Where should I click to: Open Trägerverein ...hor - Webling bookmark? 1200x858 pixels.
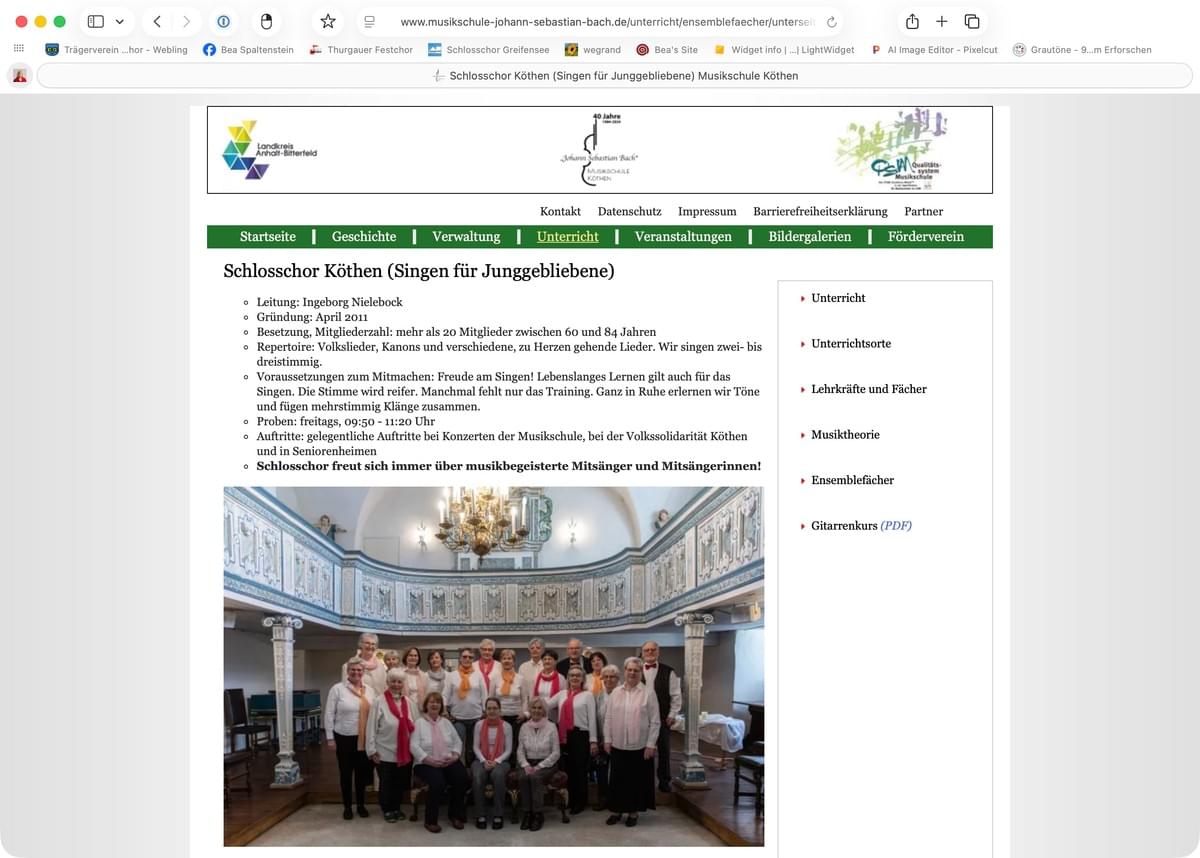tap(116, 49)
